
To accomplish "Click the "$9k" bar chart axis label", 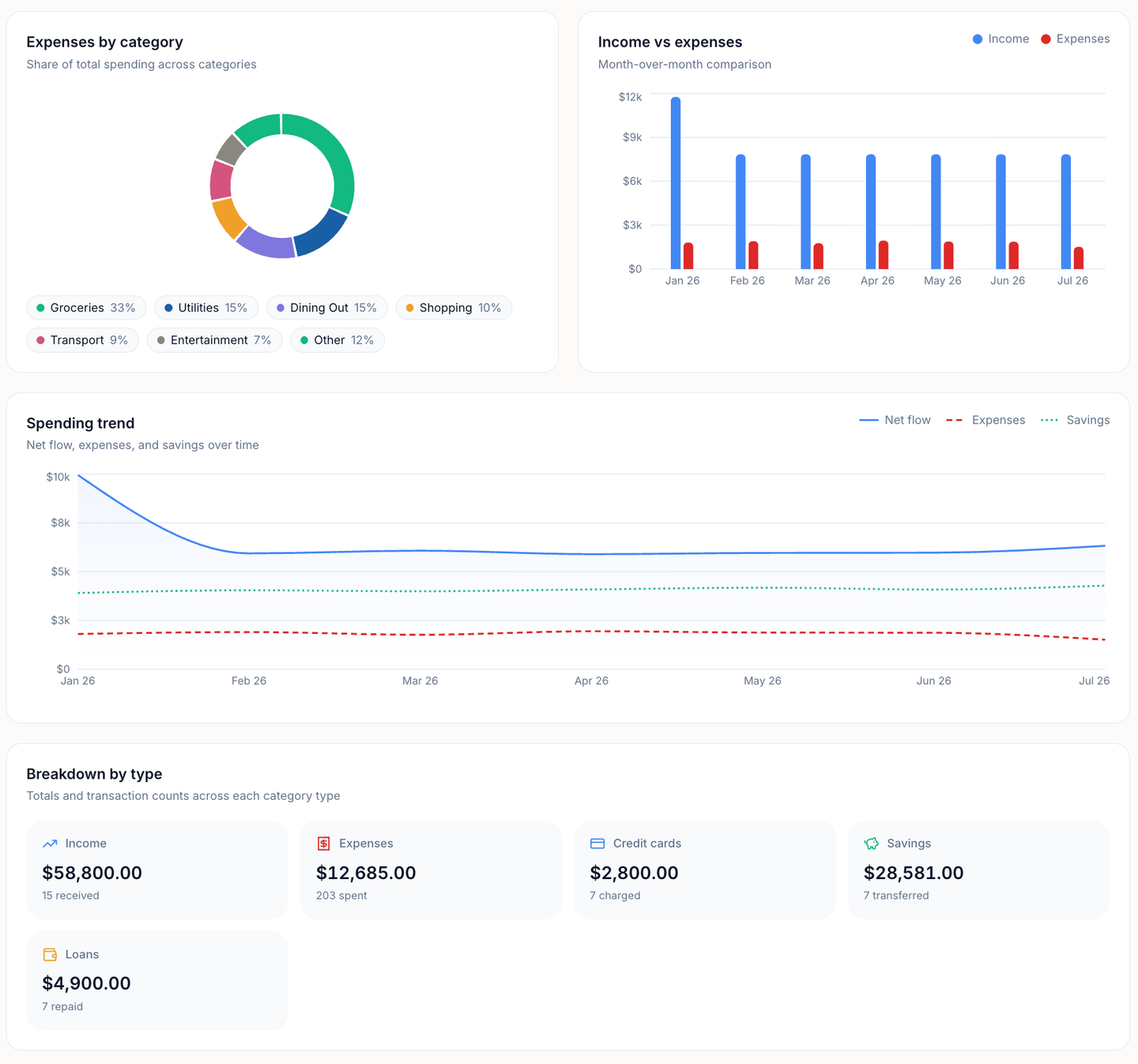I will (632, 137).
